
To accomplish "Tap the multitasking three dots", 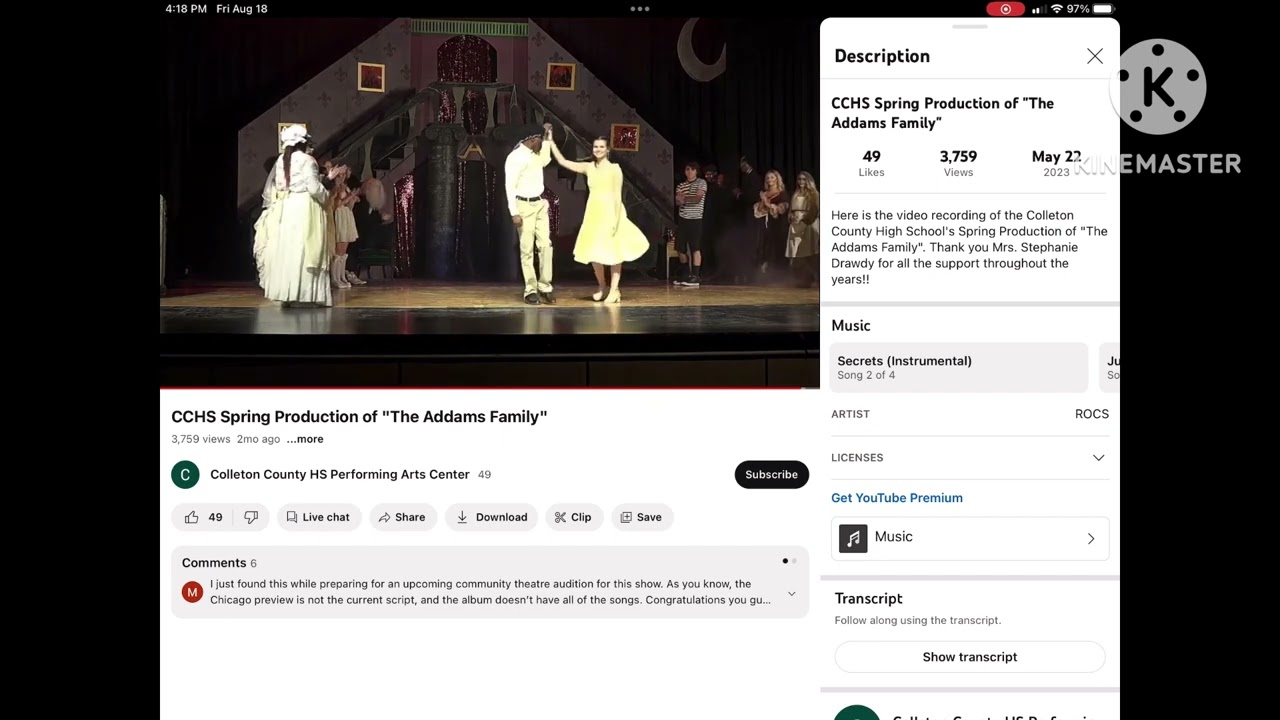I will click(x=640, y=9).
